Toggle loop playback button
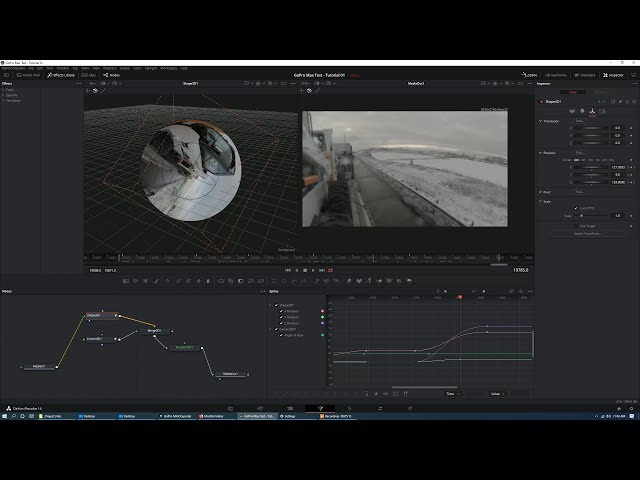This screenshot has width=640, height=480. click(331, 270)
